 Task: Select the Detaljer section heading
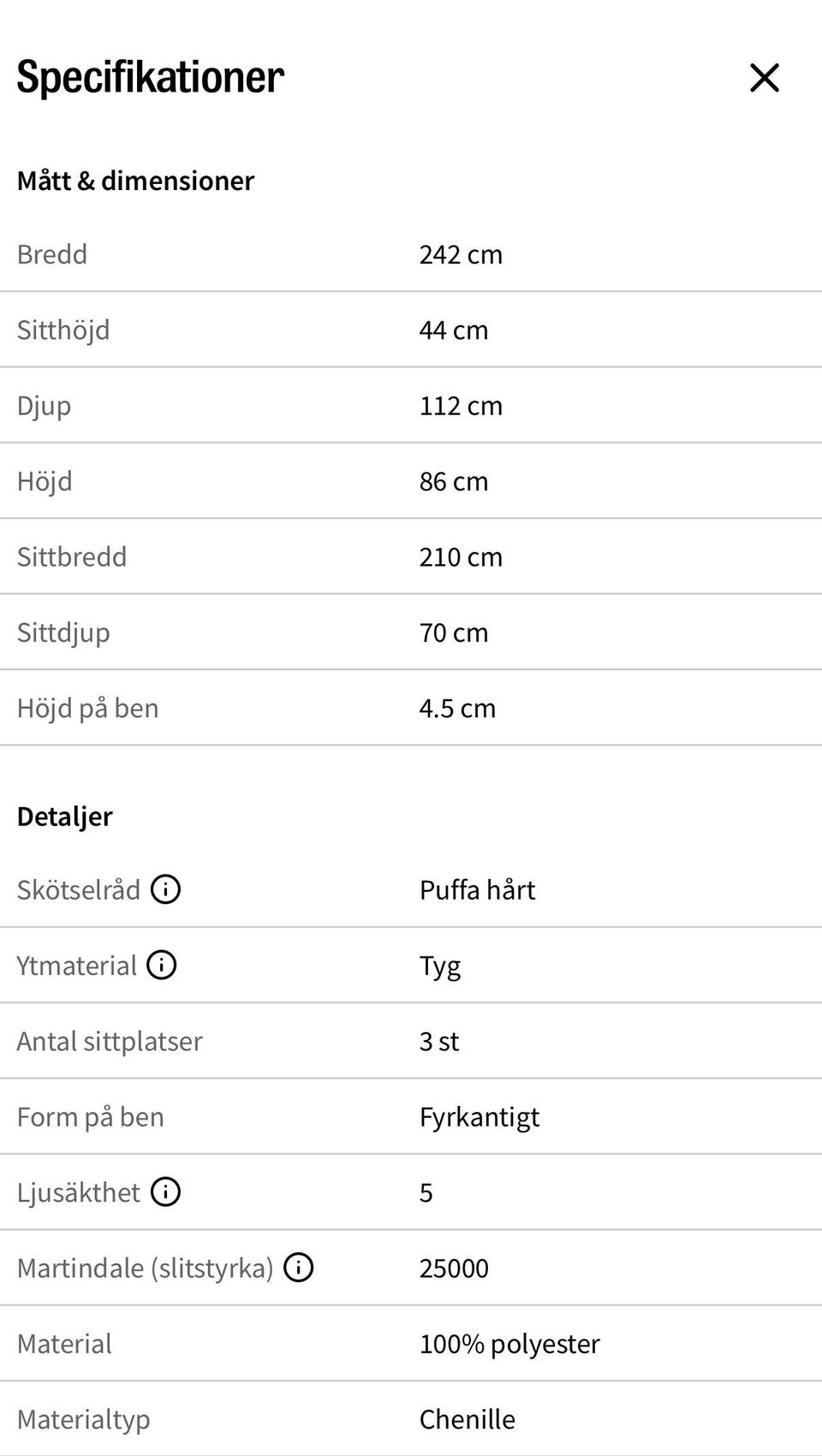point(64,816)
